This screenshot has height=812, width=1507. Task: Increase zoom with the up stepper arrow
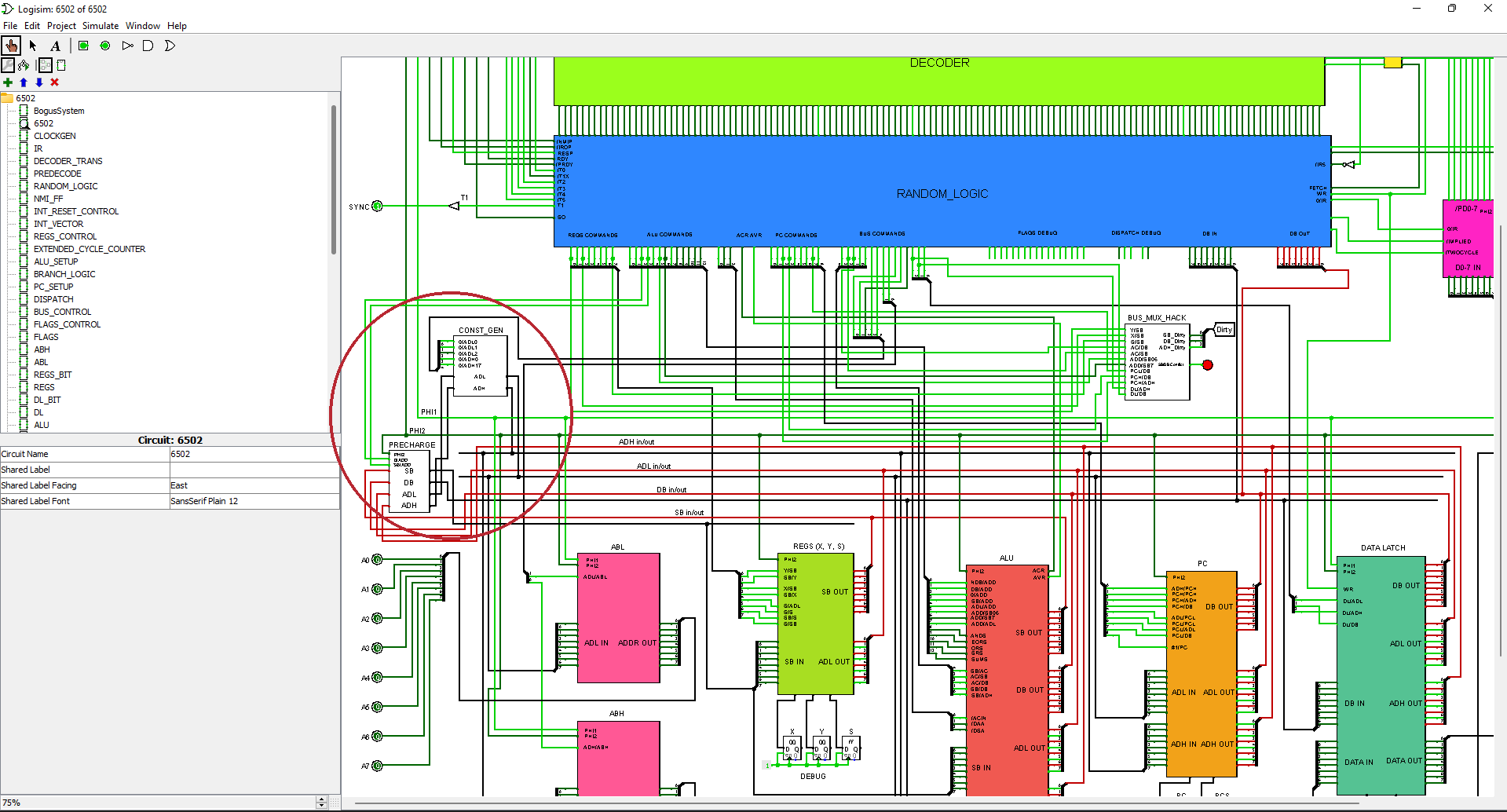point(321,799)
